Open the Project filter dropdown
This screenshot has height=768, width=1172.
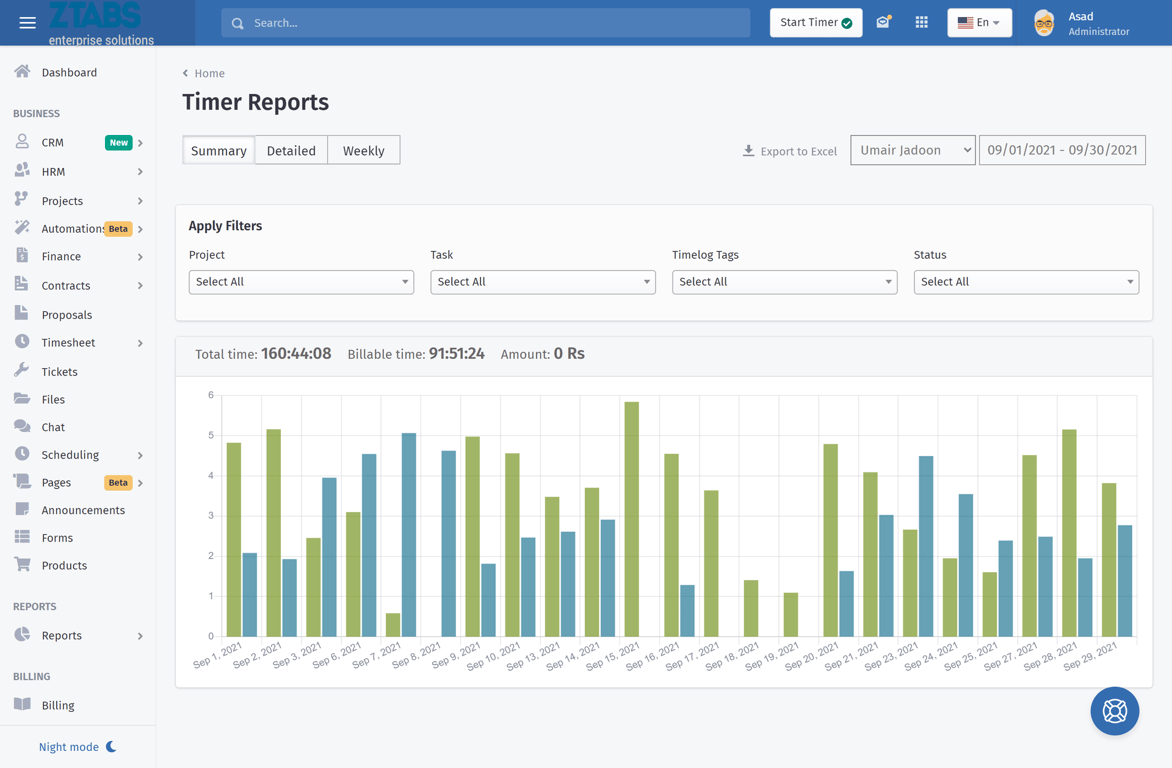click(x=301, y=282)
